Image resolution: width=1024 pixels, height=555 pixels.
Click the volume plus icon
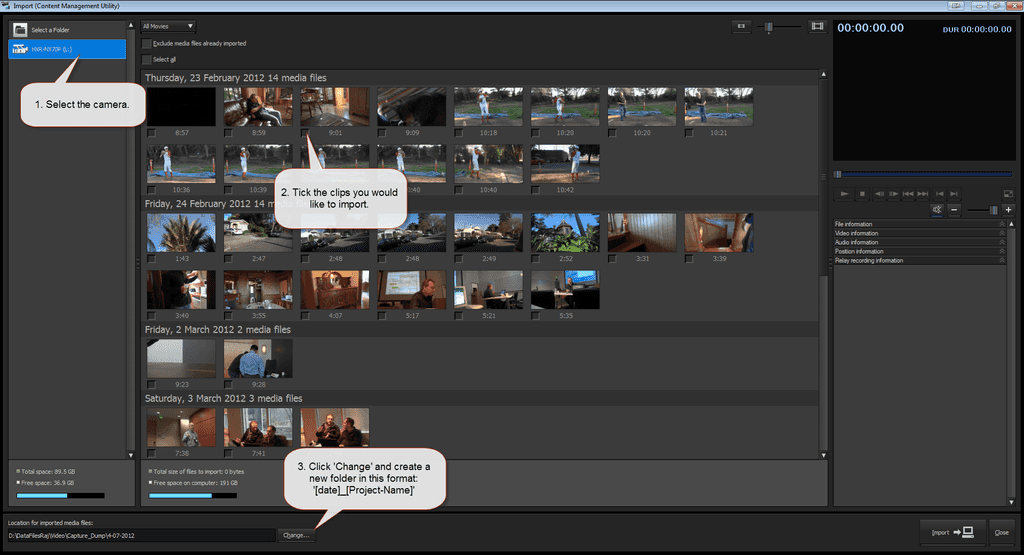click(x=1009, y=209)
